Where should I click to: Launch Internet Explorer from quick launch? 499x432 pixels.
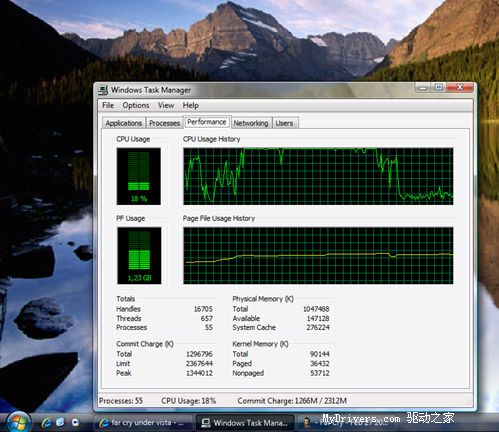pyautogui.click(x=46, y=422)
